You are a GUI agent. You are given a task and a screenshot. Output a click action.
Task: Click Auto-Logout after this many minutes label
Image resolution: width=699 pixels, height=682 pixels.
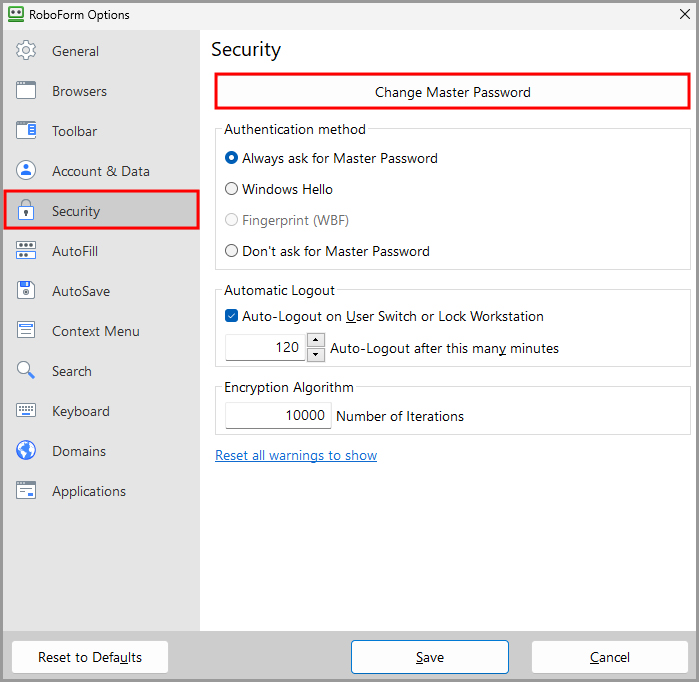tap(444, 348)
